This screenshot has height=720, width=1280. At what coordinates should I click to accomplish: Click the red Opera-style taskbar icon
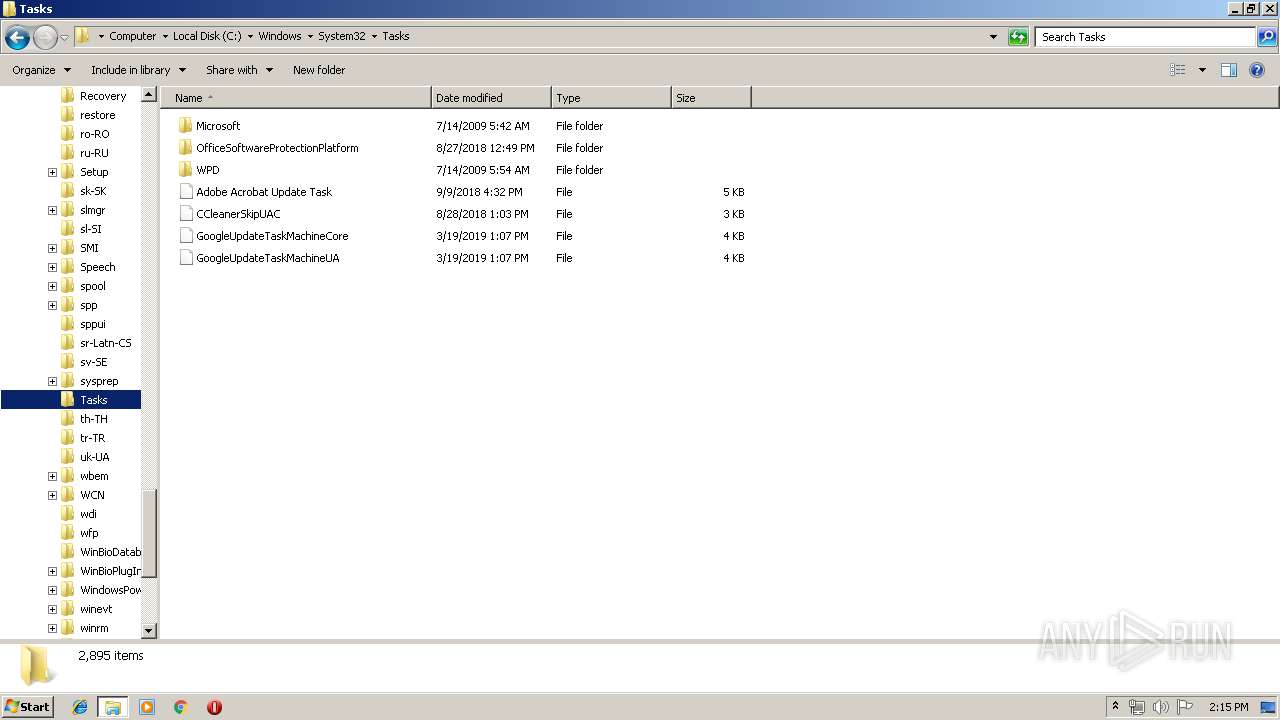[214, 707]
